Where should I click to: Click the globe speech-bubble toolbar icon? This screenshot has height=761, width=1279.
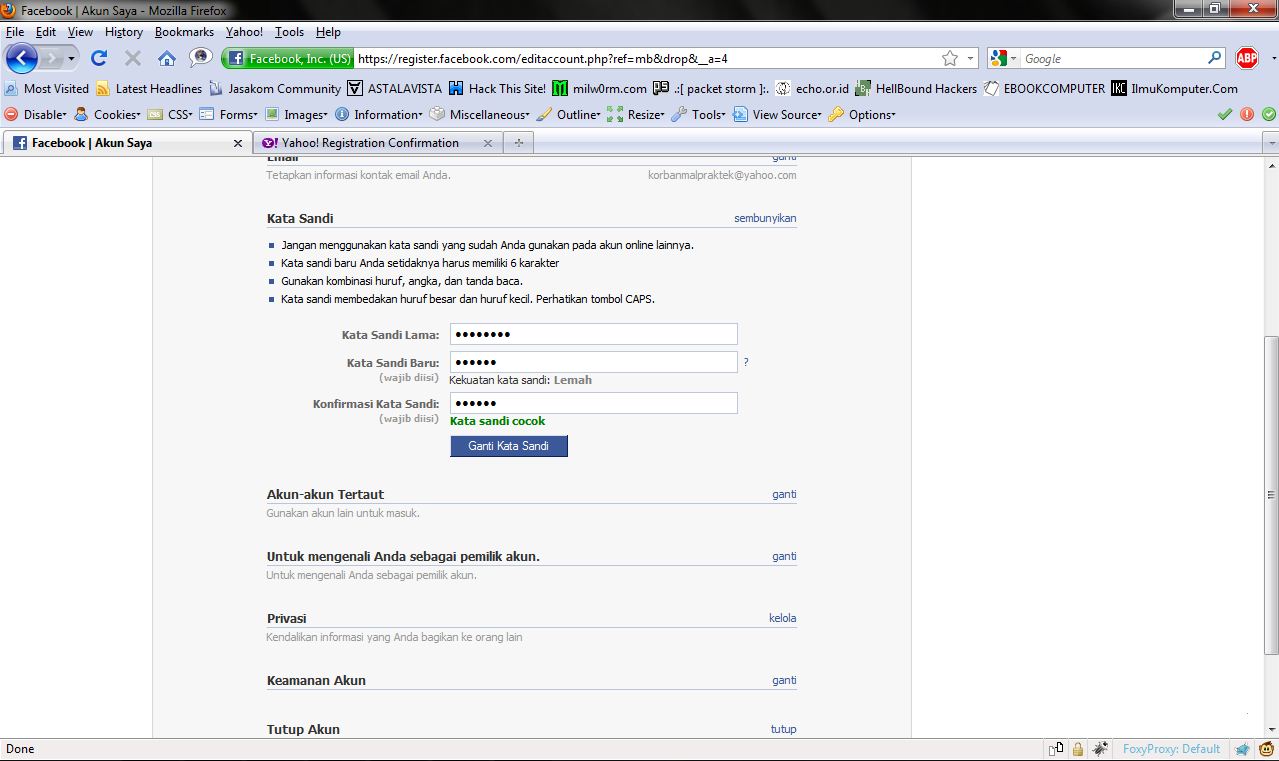(x=201, y=58)
